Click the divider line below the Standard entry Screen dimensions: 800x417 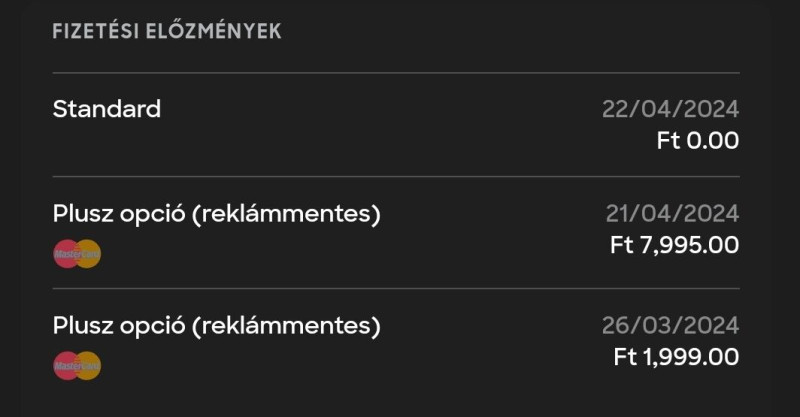point(396,177)
